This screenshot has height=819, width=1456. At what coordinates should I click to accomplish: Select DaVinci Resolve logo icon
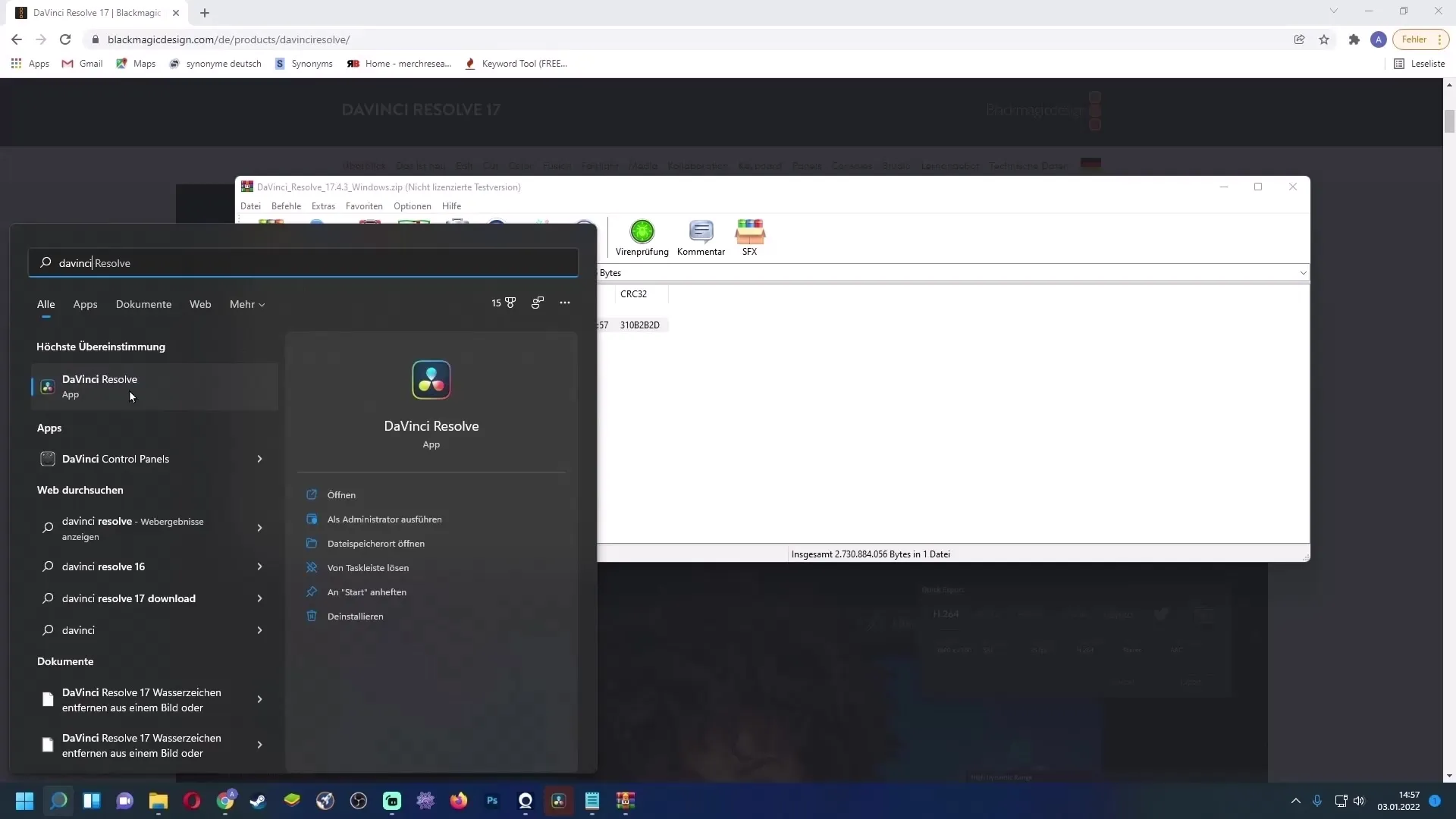[x=431, y=380]
